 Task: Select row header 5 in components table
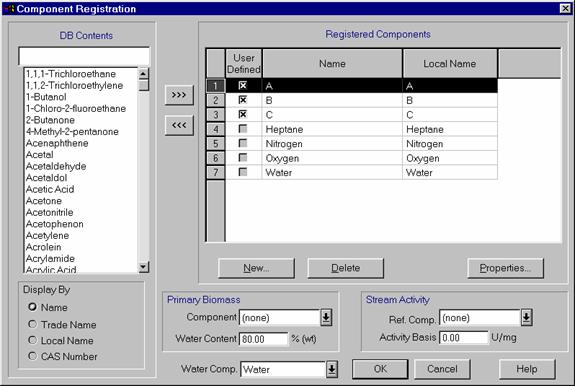pos(216,143)
